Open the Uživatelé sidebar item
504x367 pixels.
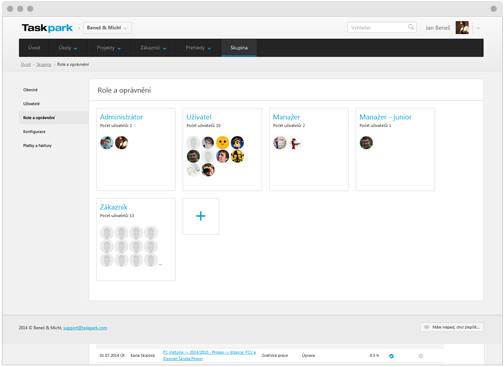pos(31,104)
